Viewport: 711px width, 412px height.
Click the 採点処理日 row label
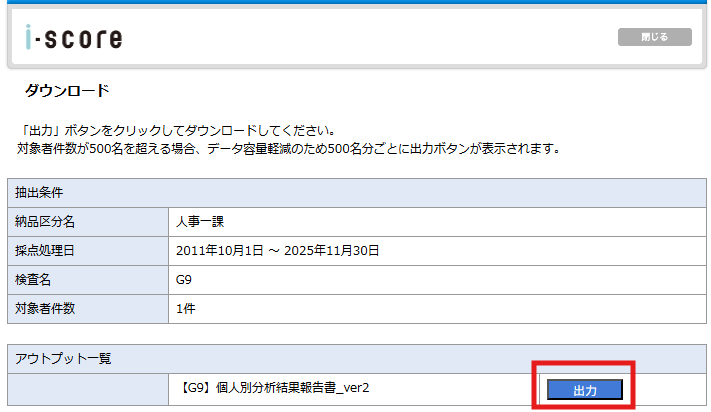(49, 250)
